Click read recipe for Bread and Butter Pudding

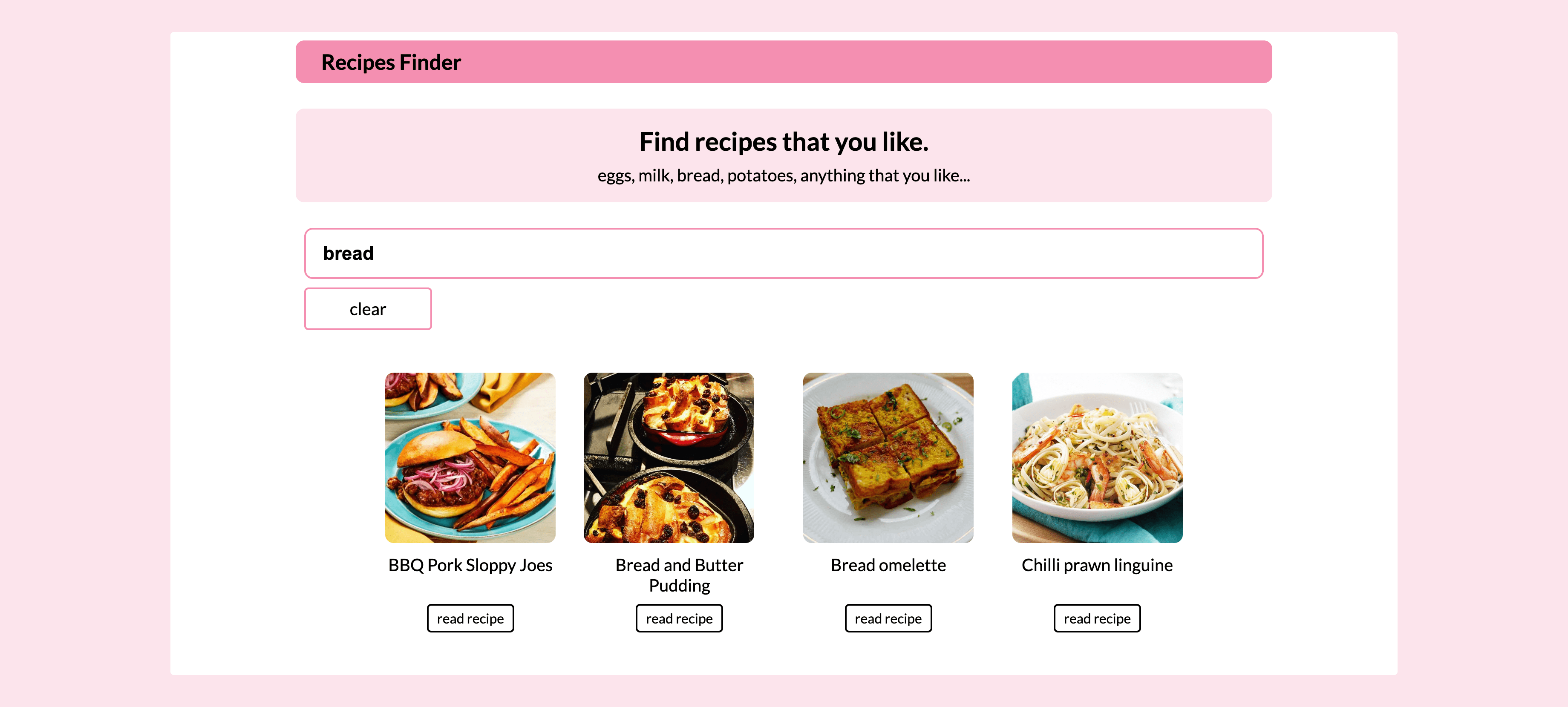679,618
